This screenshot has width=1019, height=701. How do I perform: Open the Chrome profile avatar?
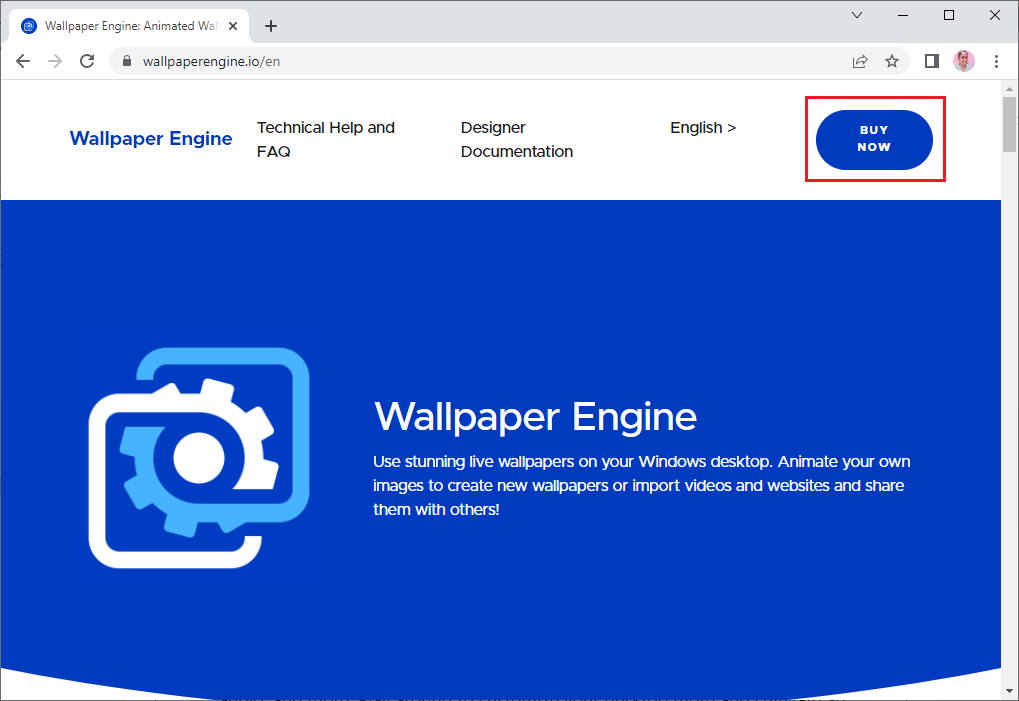[x=964, y=61]
